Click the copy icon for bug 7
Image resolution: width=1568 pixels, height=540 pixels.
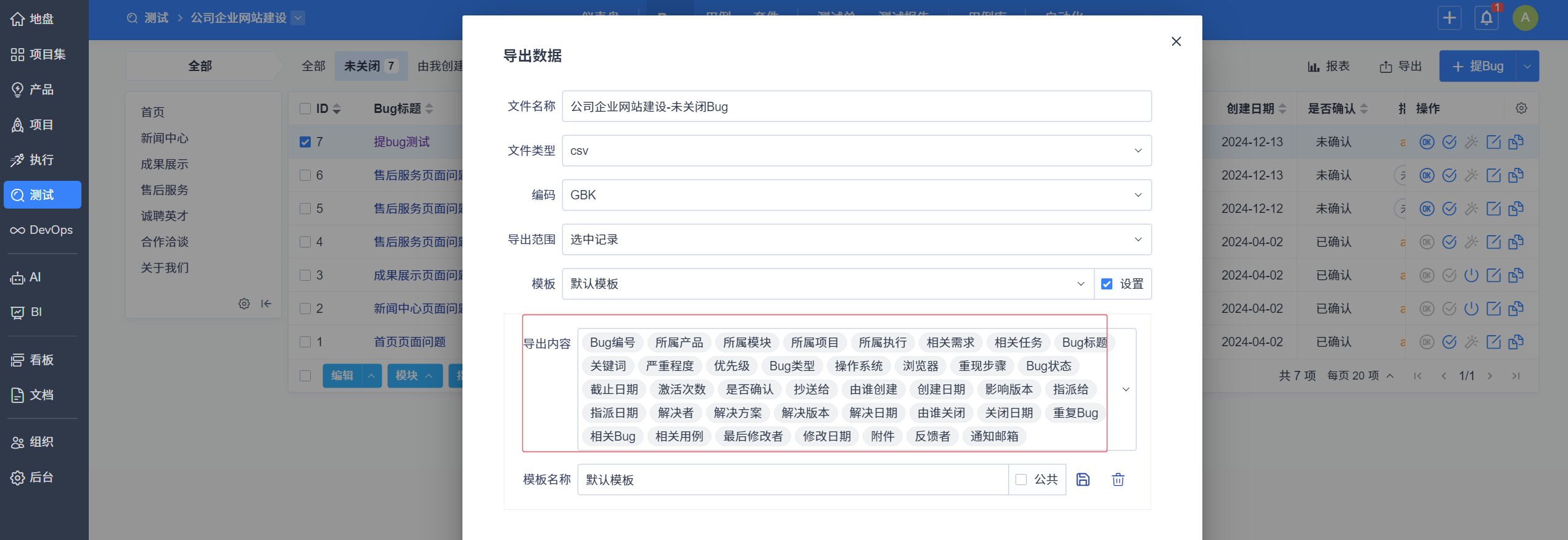coord(1516,142)
